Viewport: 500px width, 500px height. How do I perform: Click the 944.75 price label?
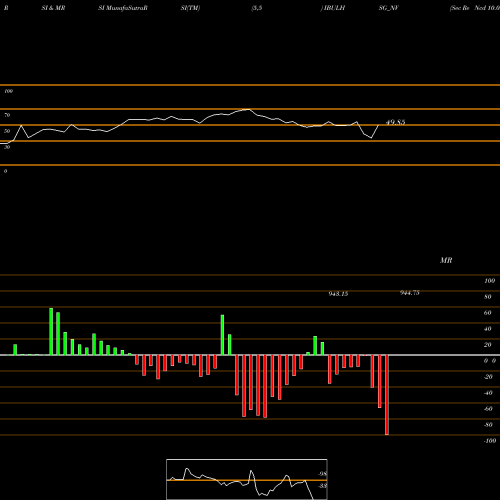pyautogui.click(x=410, y=293)
